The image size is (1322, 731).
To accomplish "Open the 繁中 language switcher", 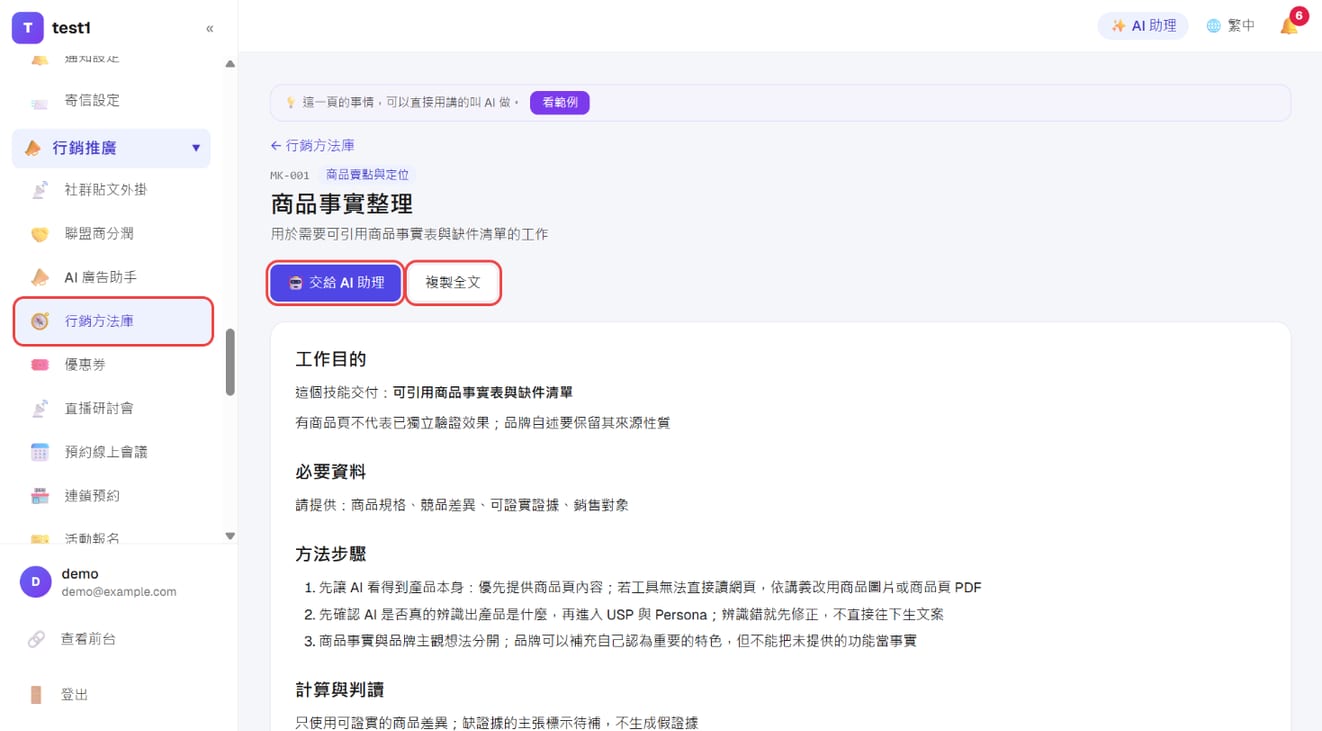I will [1230, 26].
